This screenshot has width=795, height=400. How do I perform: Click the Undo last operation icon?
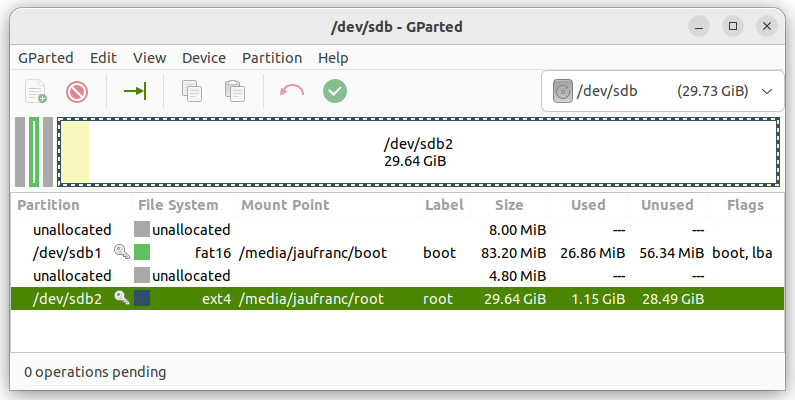click(292, 91)
